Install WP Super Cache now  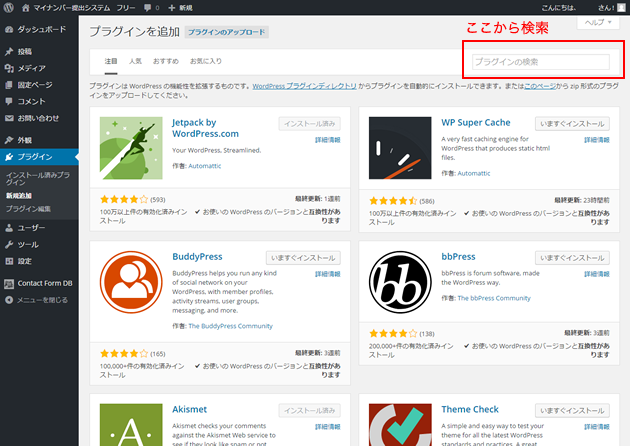[572, 124]
